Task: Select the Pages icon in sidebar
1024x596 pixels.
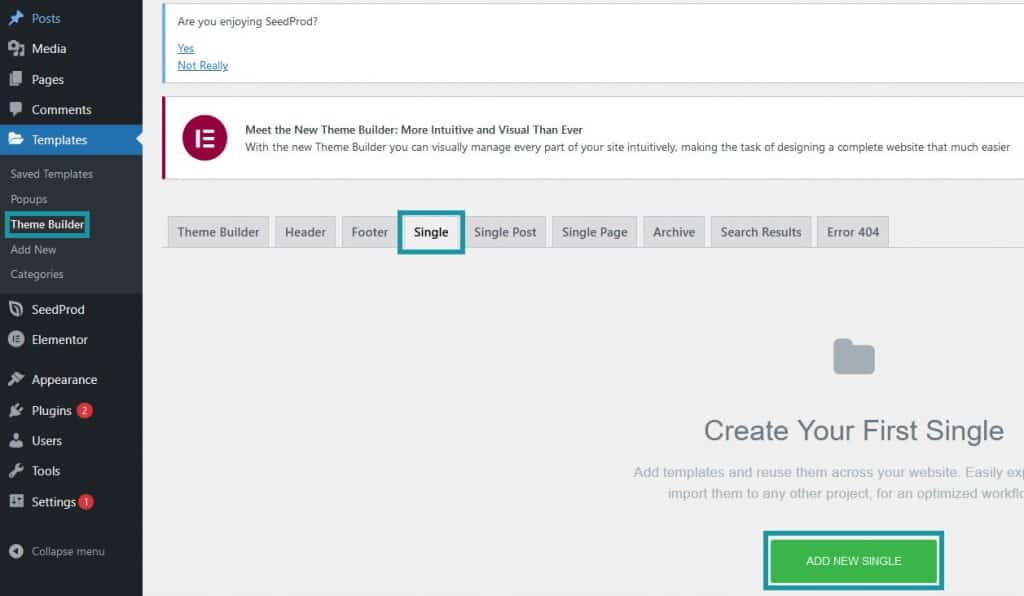Action: [x=14, y=78]
